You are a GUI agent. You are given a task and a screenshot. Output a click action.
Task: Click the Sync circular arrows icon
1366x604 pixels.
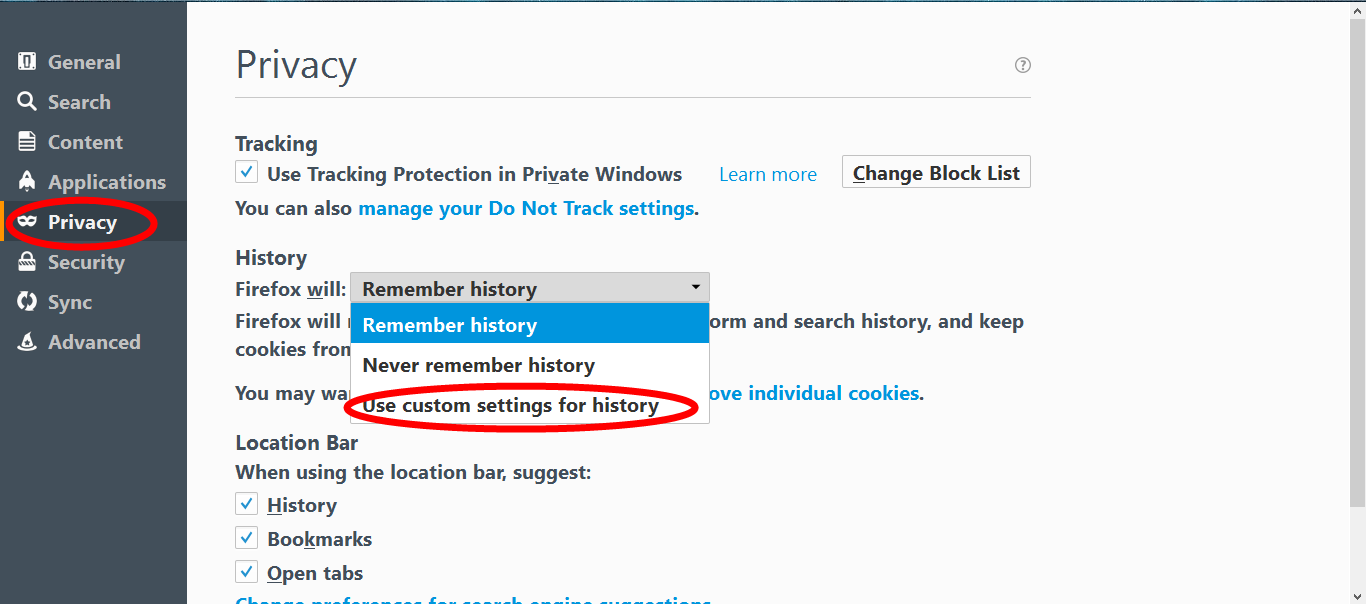(27, 302)
